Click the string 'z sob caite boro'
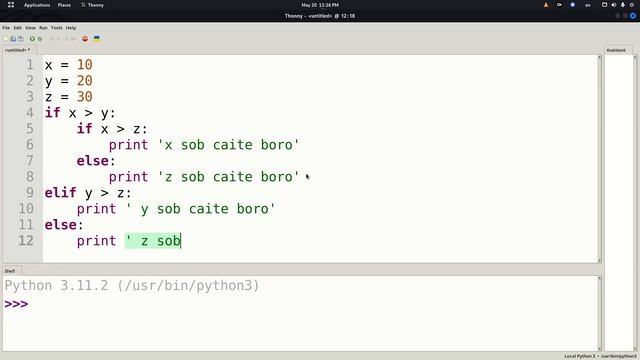Viewport: 640px width, 360px height. [229, 177]
